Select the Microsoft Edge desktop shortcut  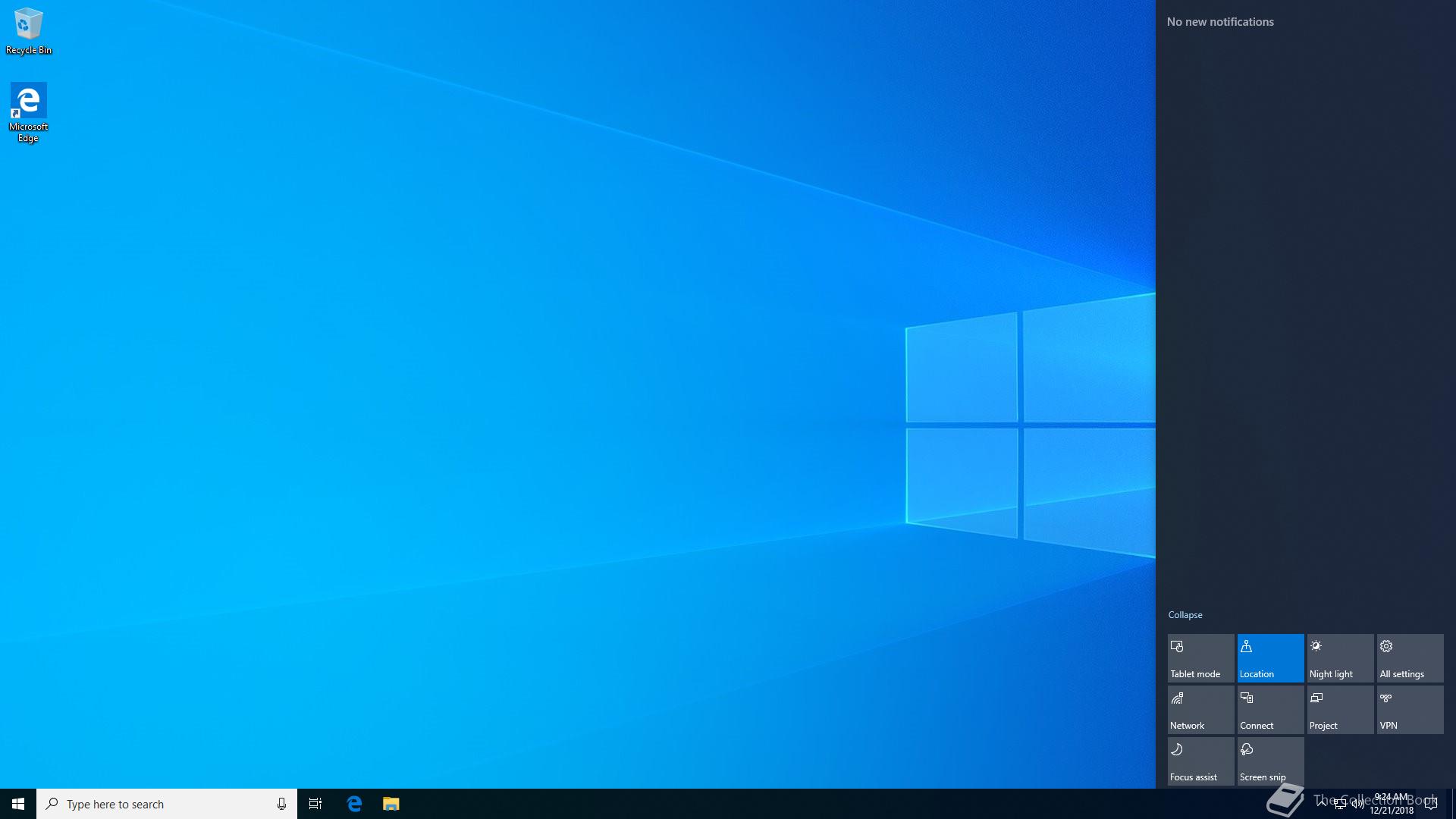tap(28, 112)
